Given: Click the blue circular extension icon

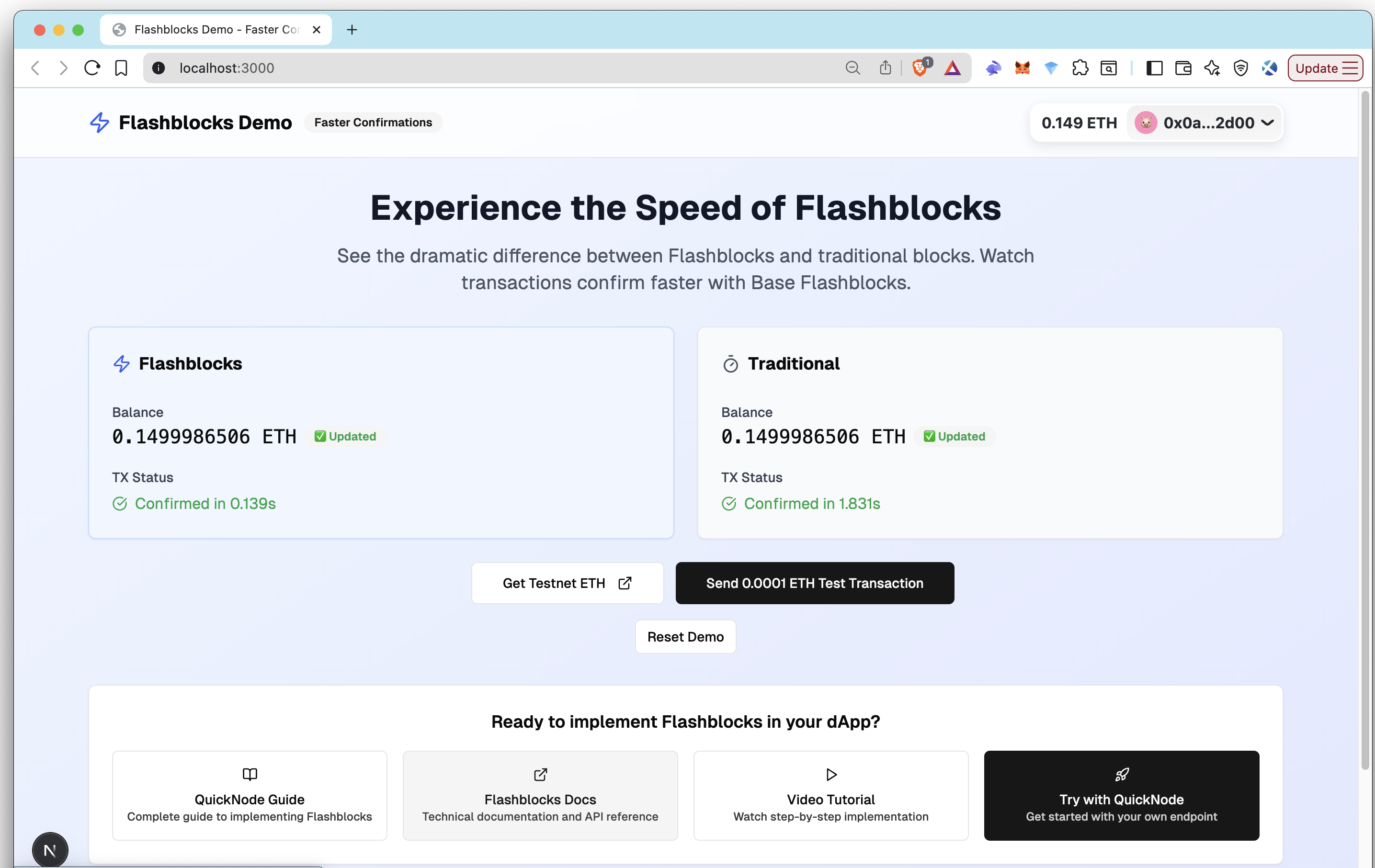Looking at the screenshot, I should coord(1269,68).
